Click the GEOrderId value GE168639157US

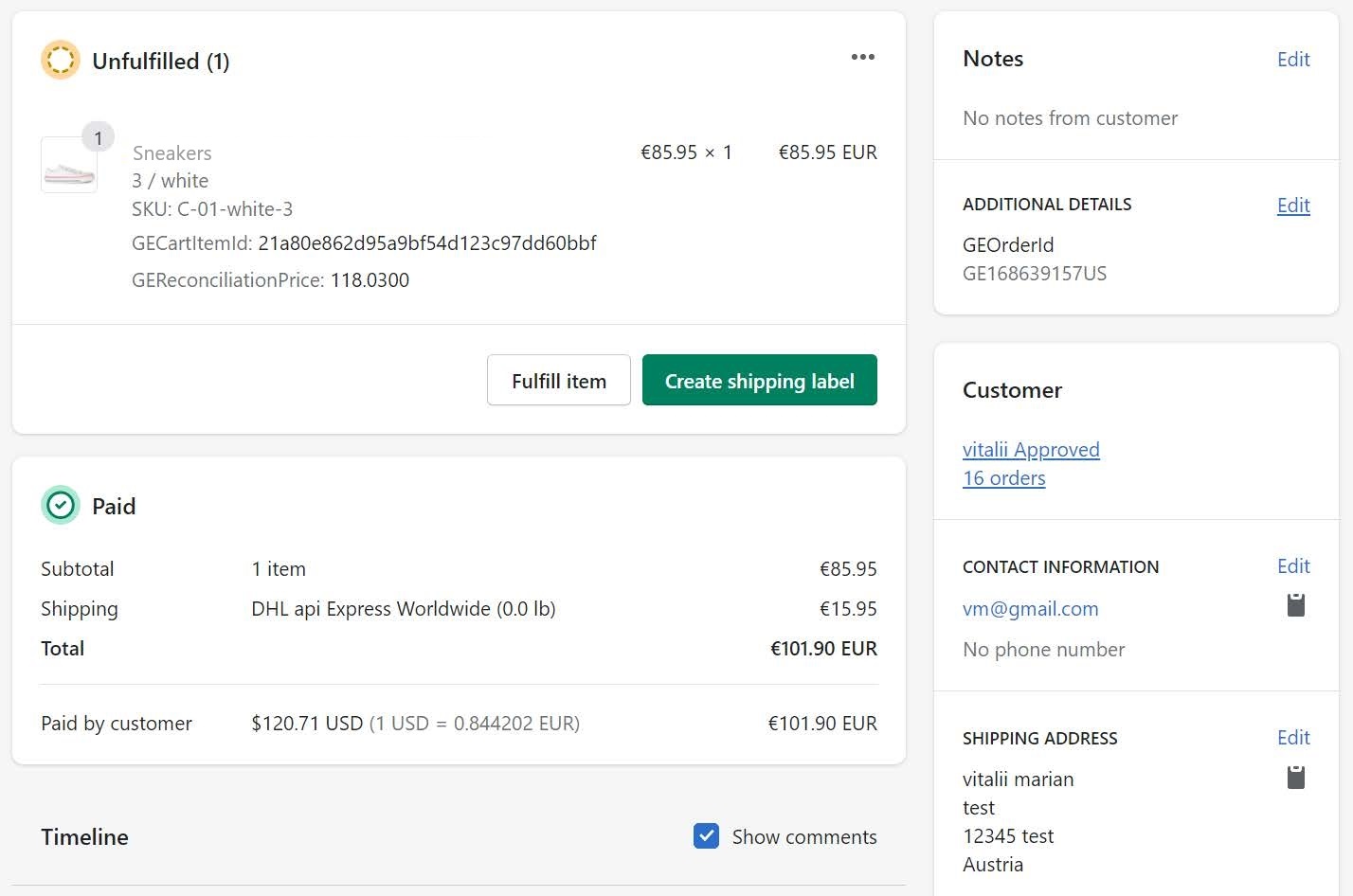[1034, 274]
